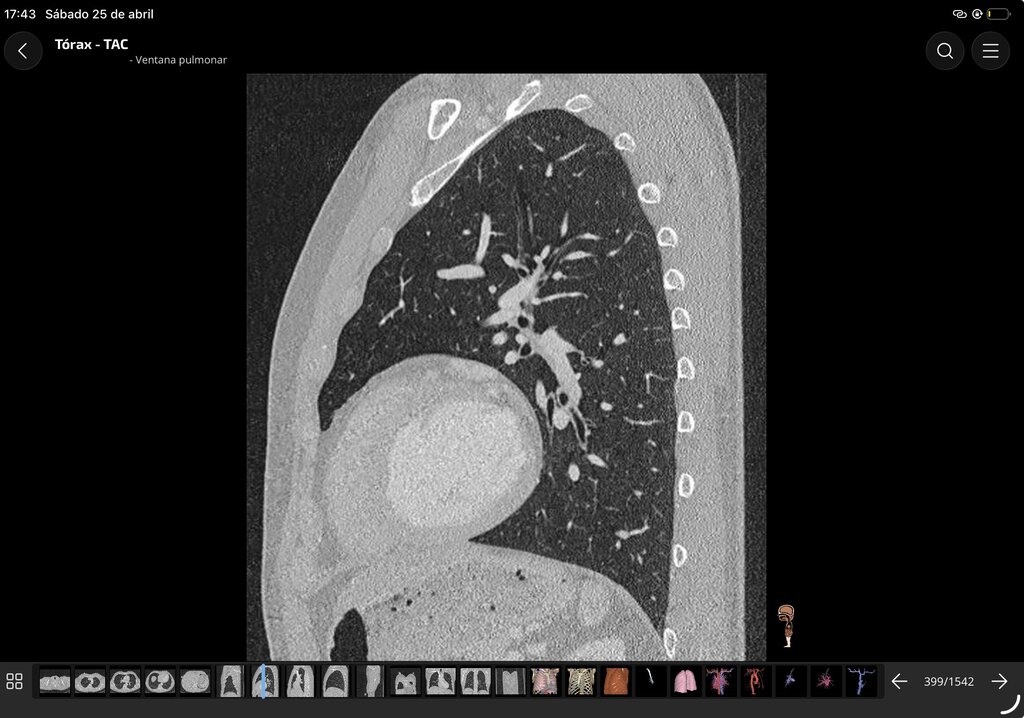Open the grid view of all series
Image resolution: width=1024 pixels, height=718 pixels.
tap(14, 681)
